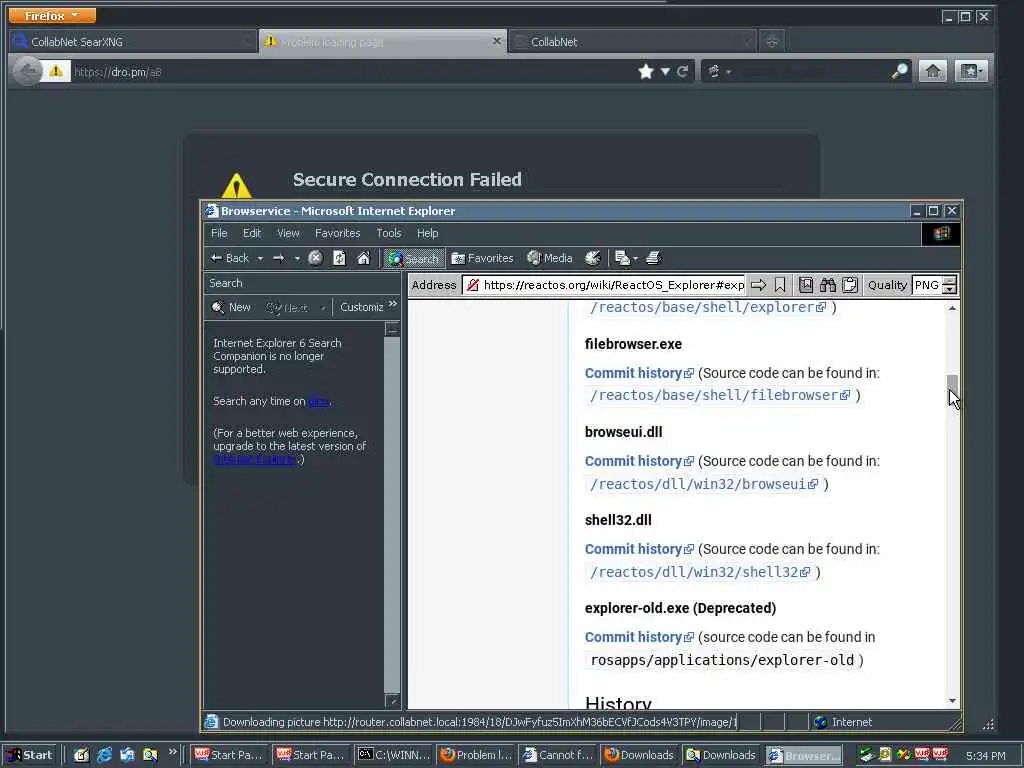The height and width of the screenshot is (768, 1024).
Task: Open IE File menu
Action: [x=219, y=233]
